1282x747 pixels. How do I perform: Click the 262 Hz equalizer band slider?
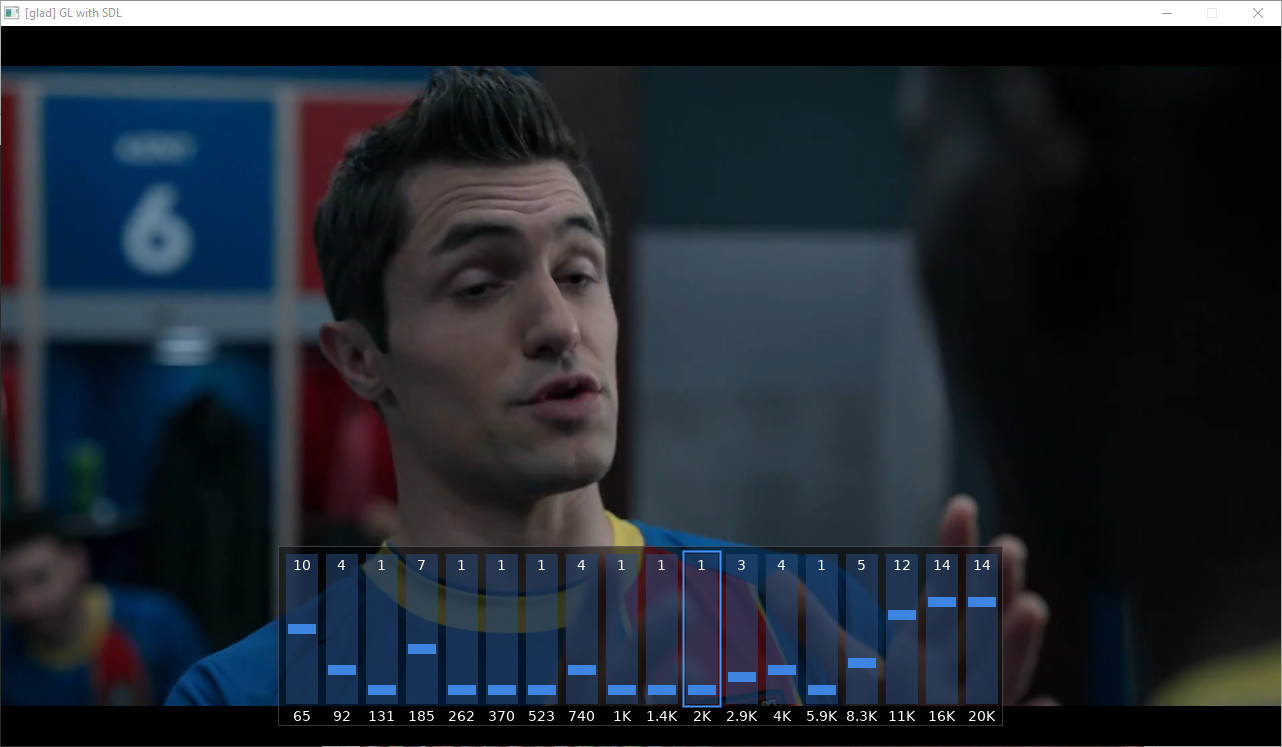(x=462, y=629)
